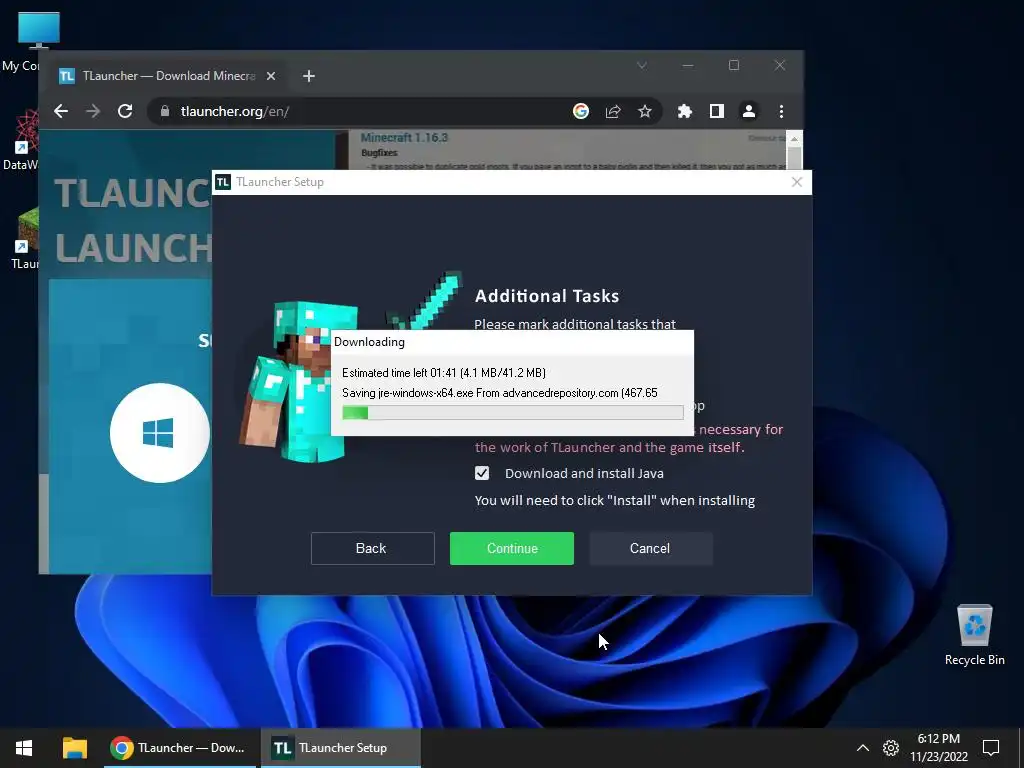Image resolution: width=1024 pixels, height=768 pixels.
Task: Open the Windows Start menu
Action: (x=24, y=748)
